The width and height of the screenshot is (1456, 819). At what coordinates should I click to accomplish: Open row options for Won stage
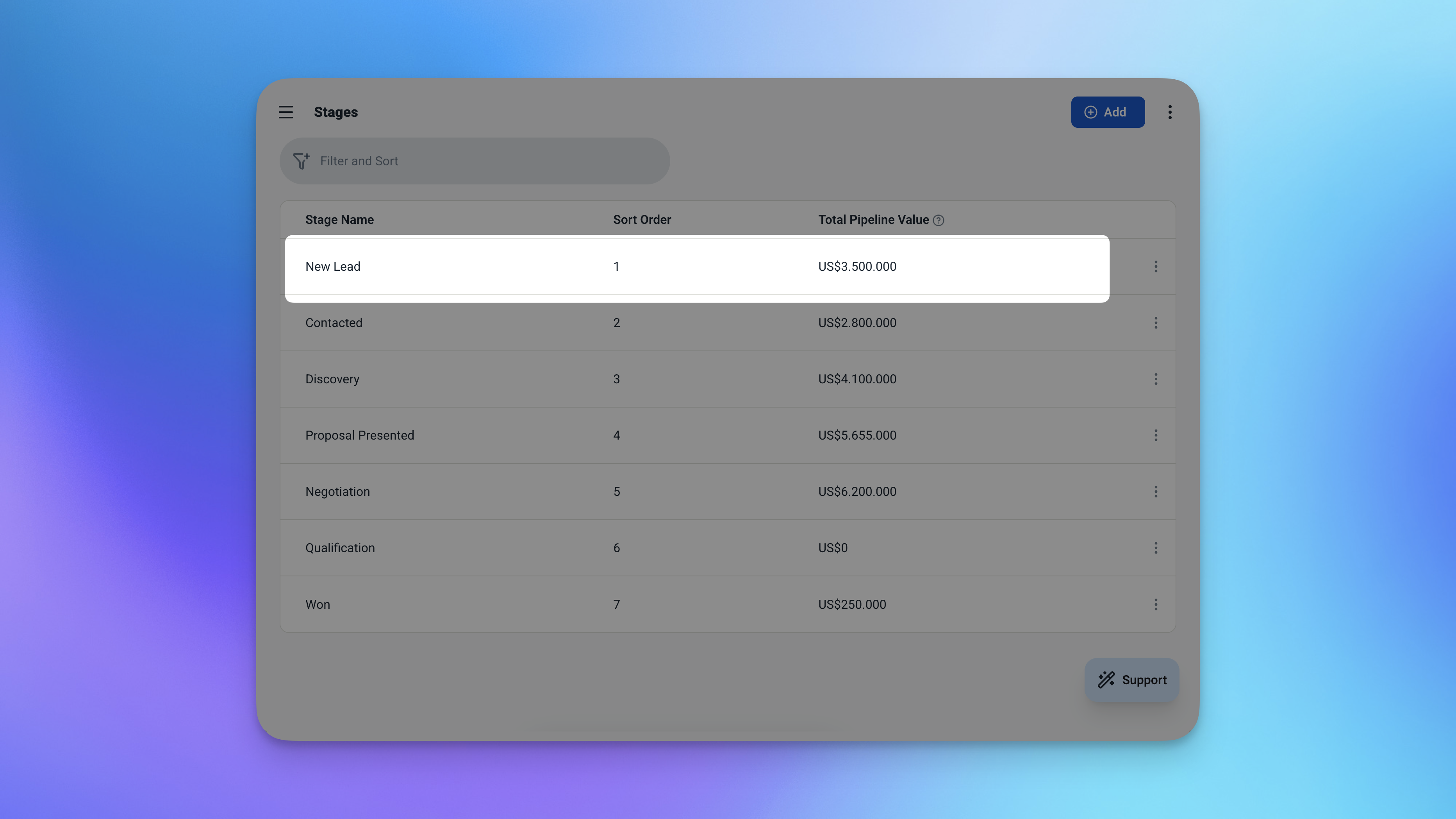pos(1155,604)
